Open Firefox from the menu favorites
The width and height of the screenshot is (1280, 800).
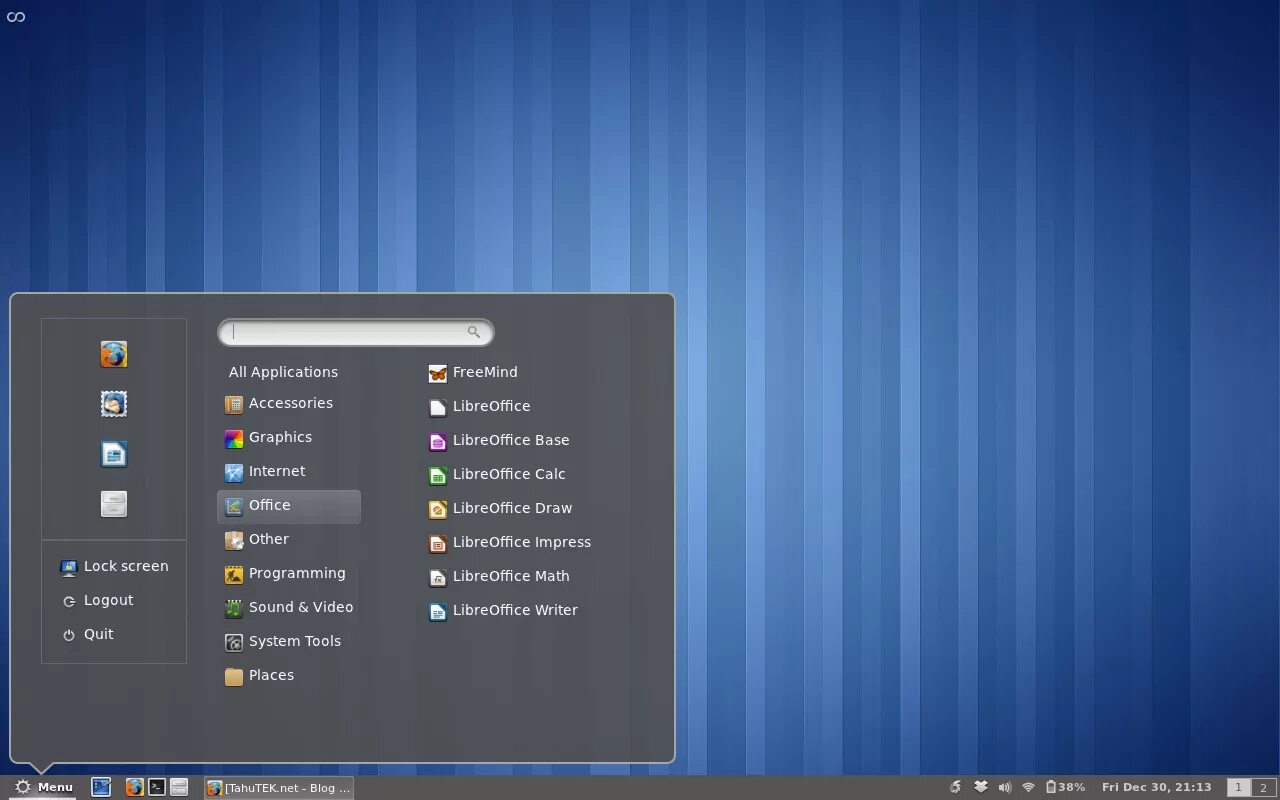pyautogui.click(x=114, y=354)
